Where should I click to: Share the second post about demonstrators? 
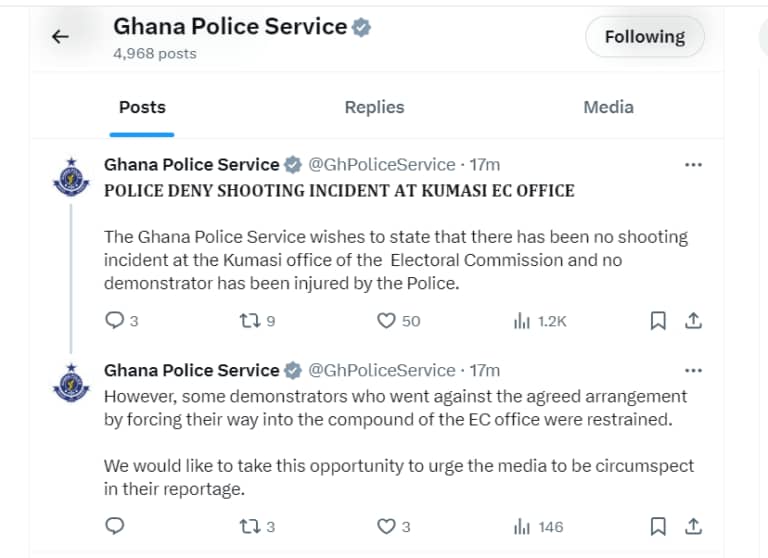[693, 526]
